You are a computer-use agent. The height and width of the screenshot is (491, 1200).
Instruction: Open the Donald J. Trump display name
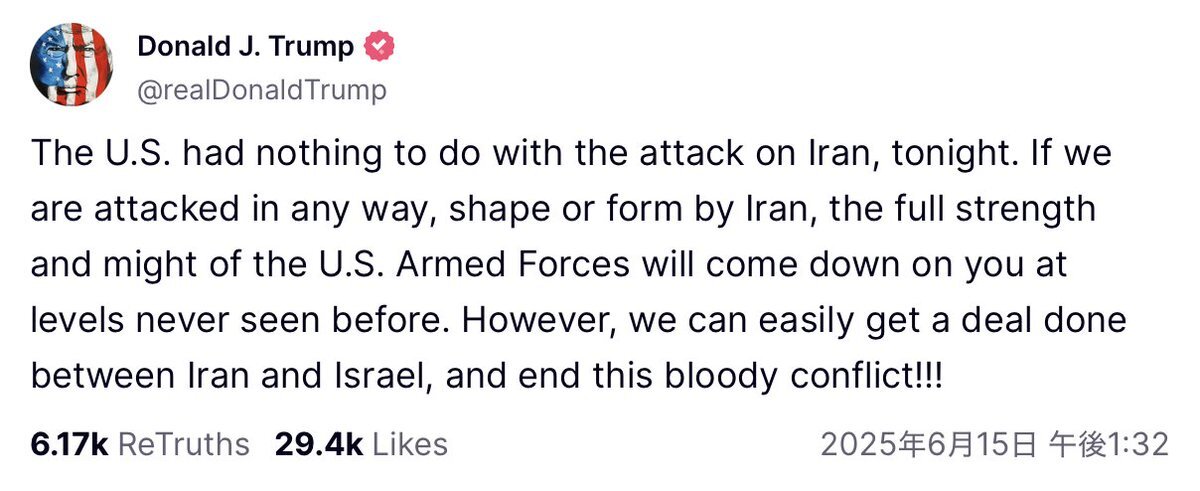(245, 46)
